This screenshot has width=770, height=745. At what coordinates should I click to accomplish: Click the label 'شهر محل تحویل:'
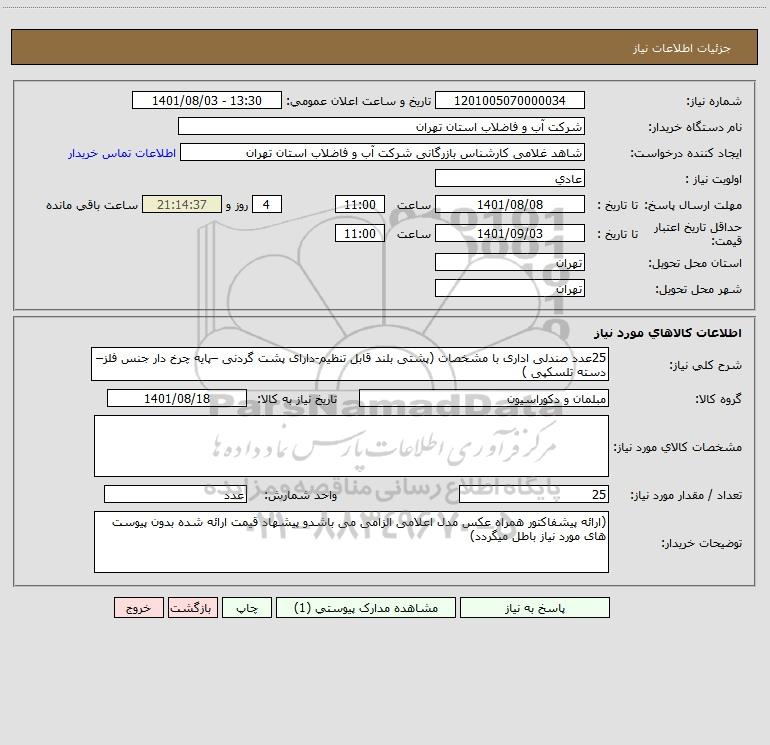pyautogui.click(x=699, y=289)
